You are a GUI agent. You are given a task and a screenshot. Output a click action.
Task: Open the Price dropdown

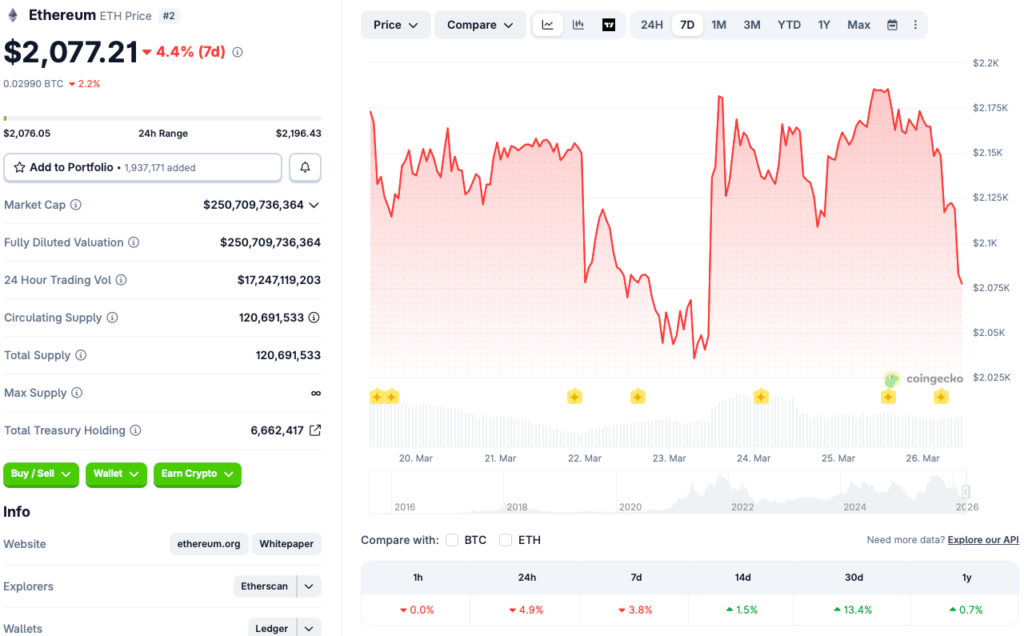tap(395, 25)
